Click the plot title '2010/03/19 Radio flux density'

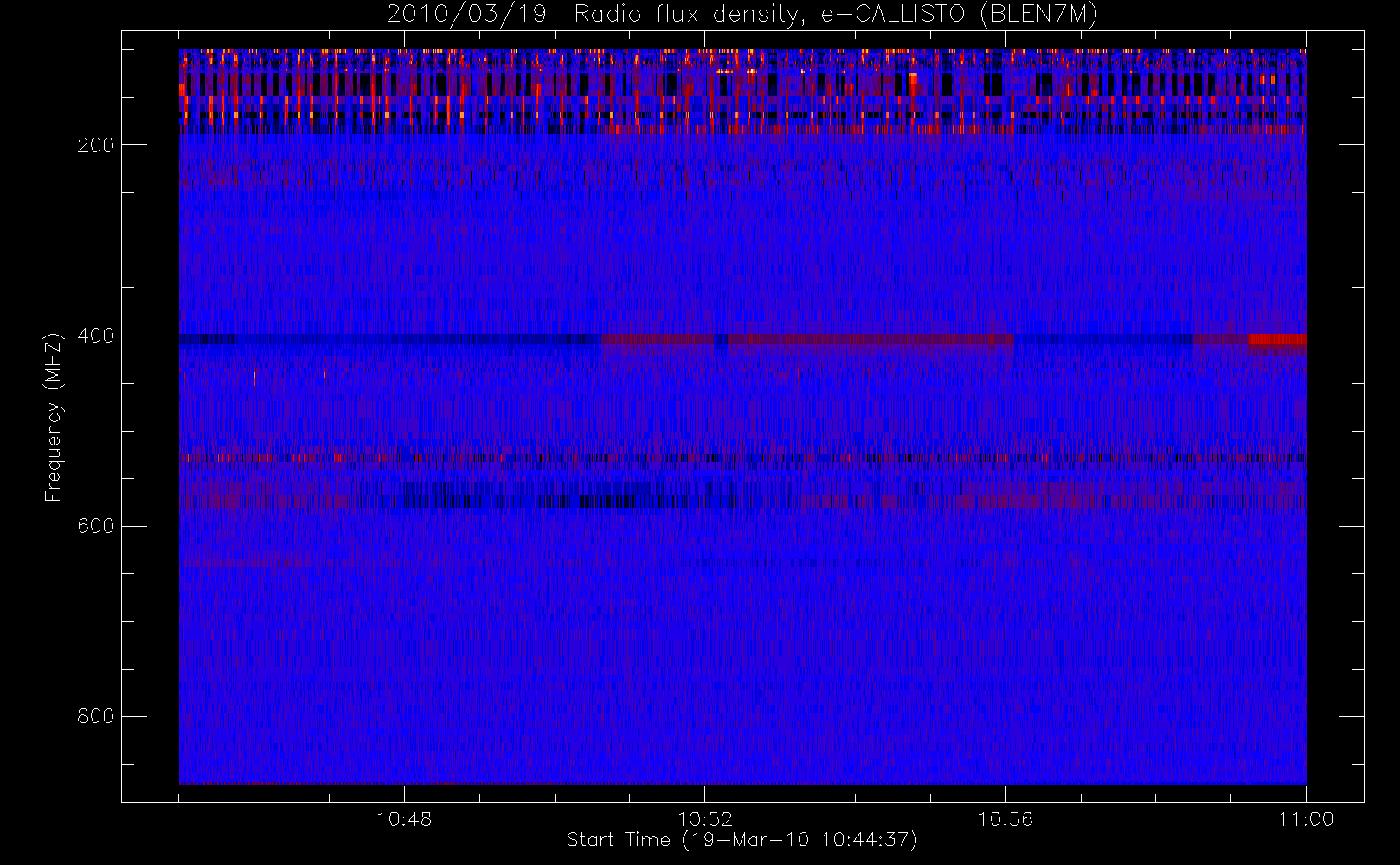[x=742, y=15]
